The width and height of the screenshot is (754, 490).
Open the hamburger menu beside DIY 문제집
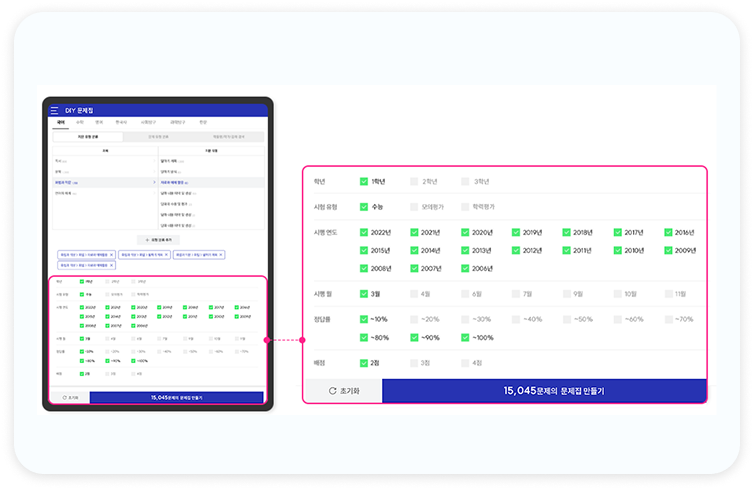(54, 110)
